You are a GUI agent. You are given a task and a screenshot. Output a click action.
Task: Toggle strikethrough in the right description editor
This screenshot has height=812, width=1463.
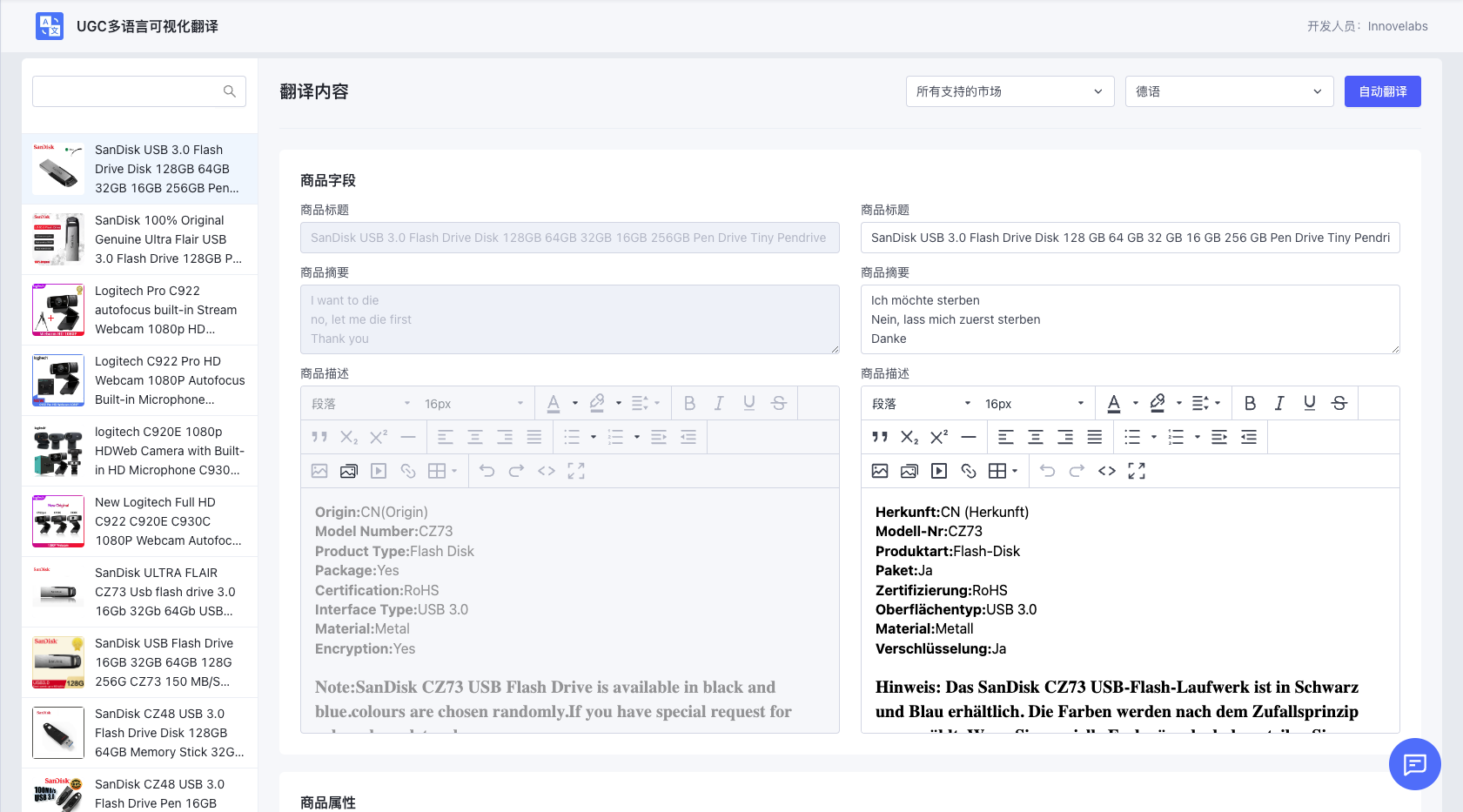click(1339, 403)
